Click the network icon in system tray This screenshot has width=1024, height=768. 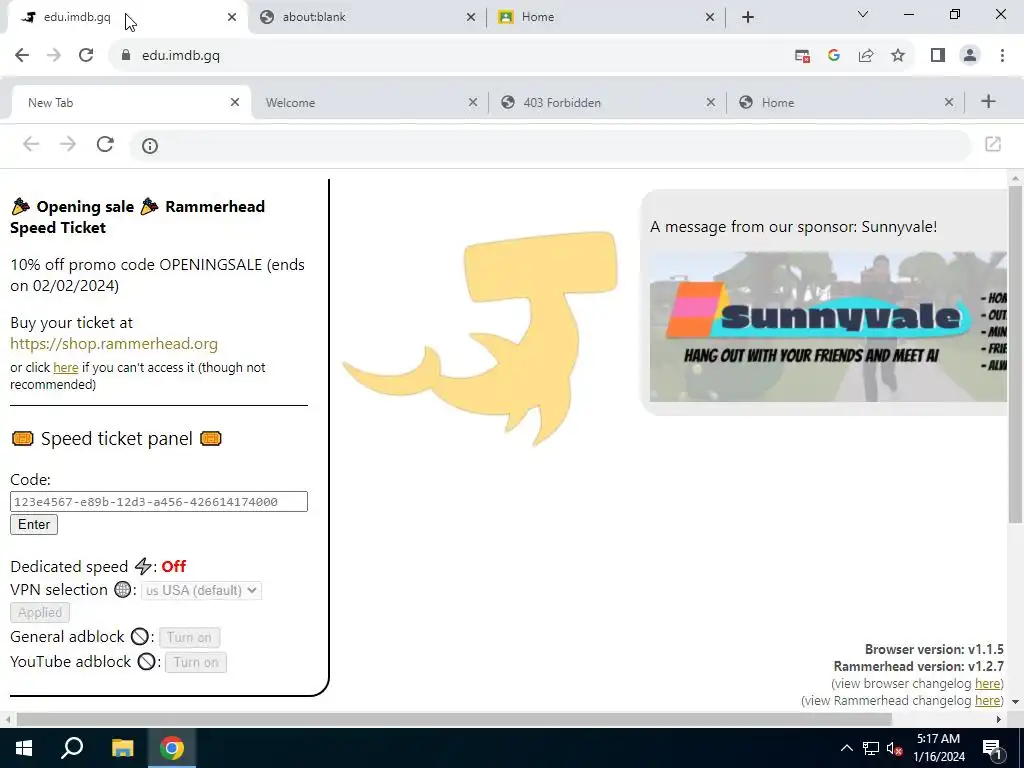(x=871, y=748)
